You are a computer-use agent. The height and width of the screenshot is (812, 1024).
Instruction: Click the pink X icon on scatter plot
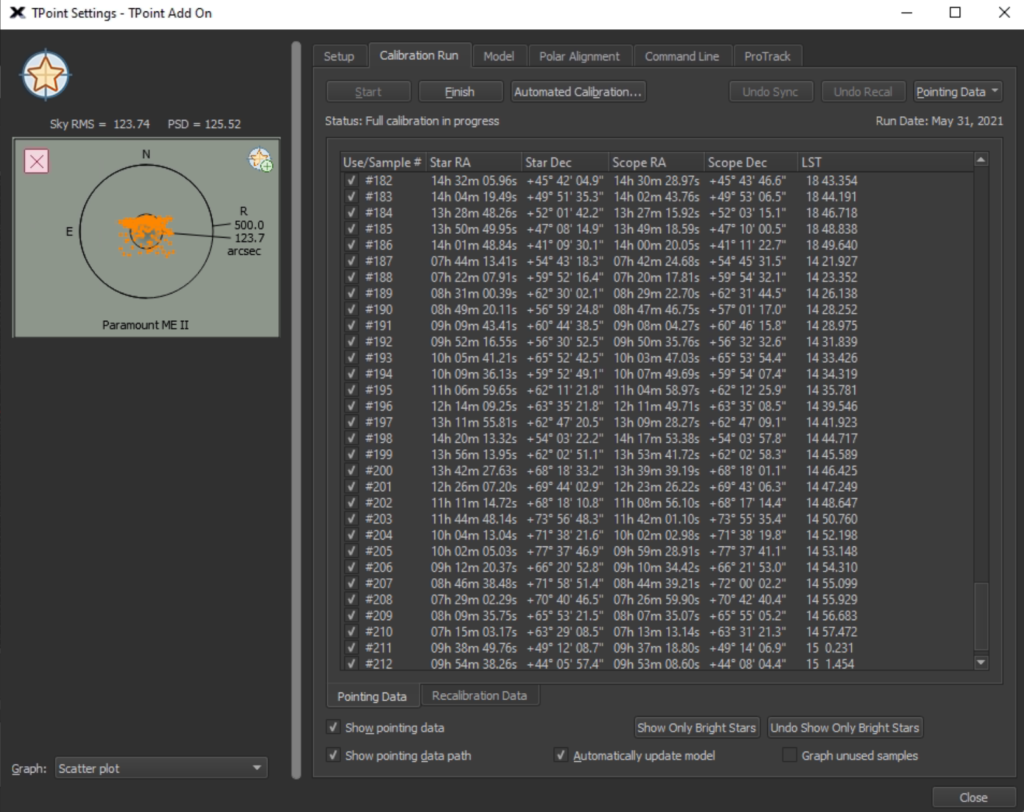(x=37, y=161)
